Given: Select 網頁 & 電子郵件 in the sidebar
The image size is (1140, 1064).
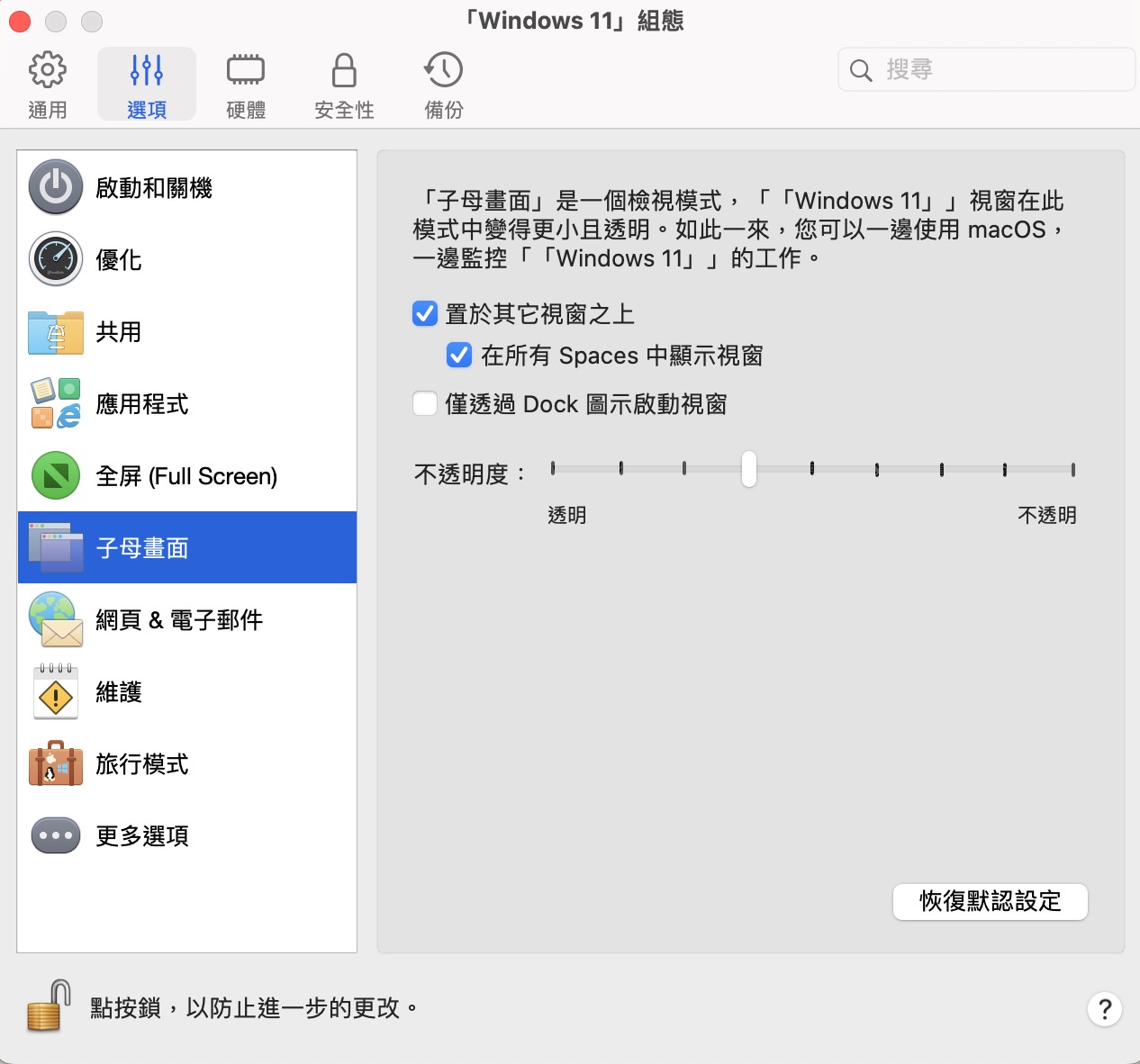Looking at the screenshot, I should click(x=187, y=619).
